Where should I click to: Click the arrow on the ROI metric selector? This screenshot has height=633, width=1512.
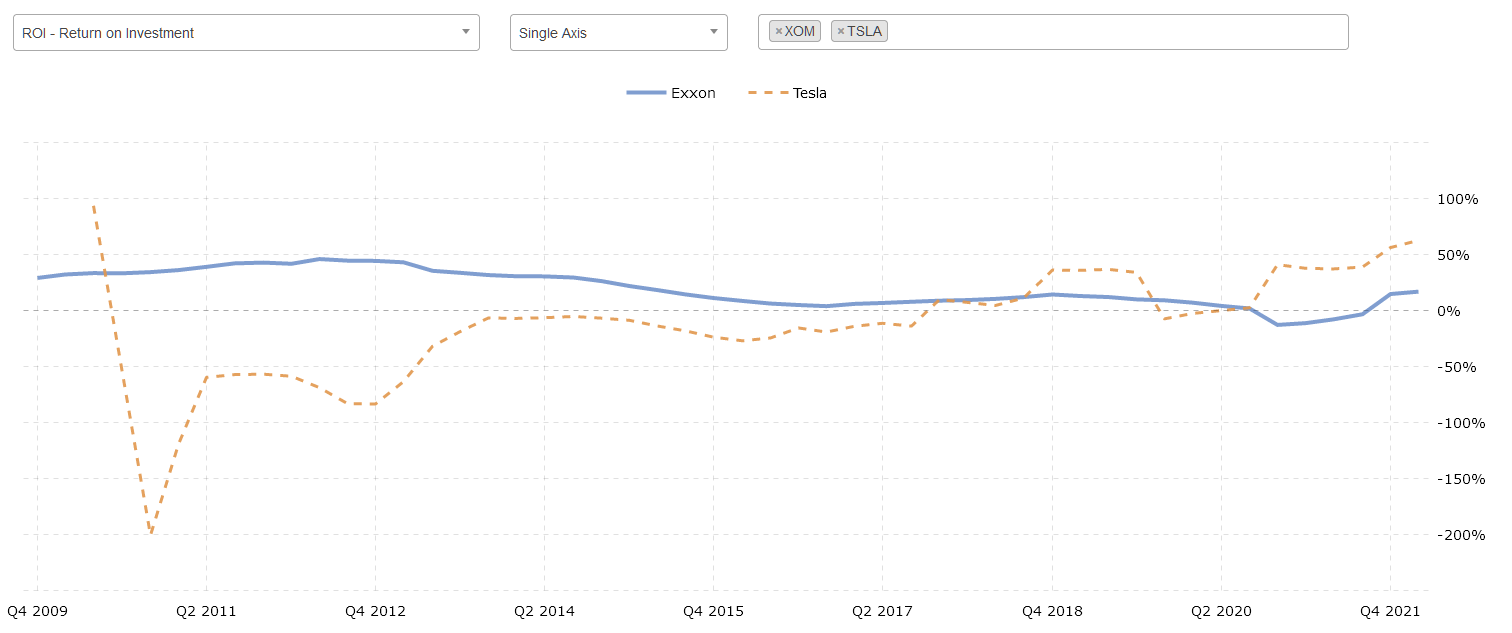click(x=465, y=32)
